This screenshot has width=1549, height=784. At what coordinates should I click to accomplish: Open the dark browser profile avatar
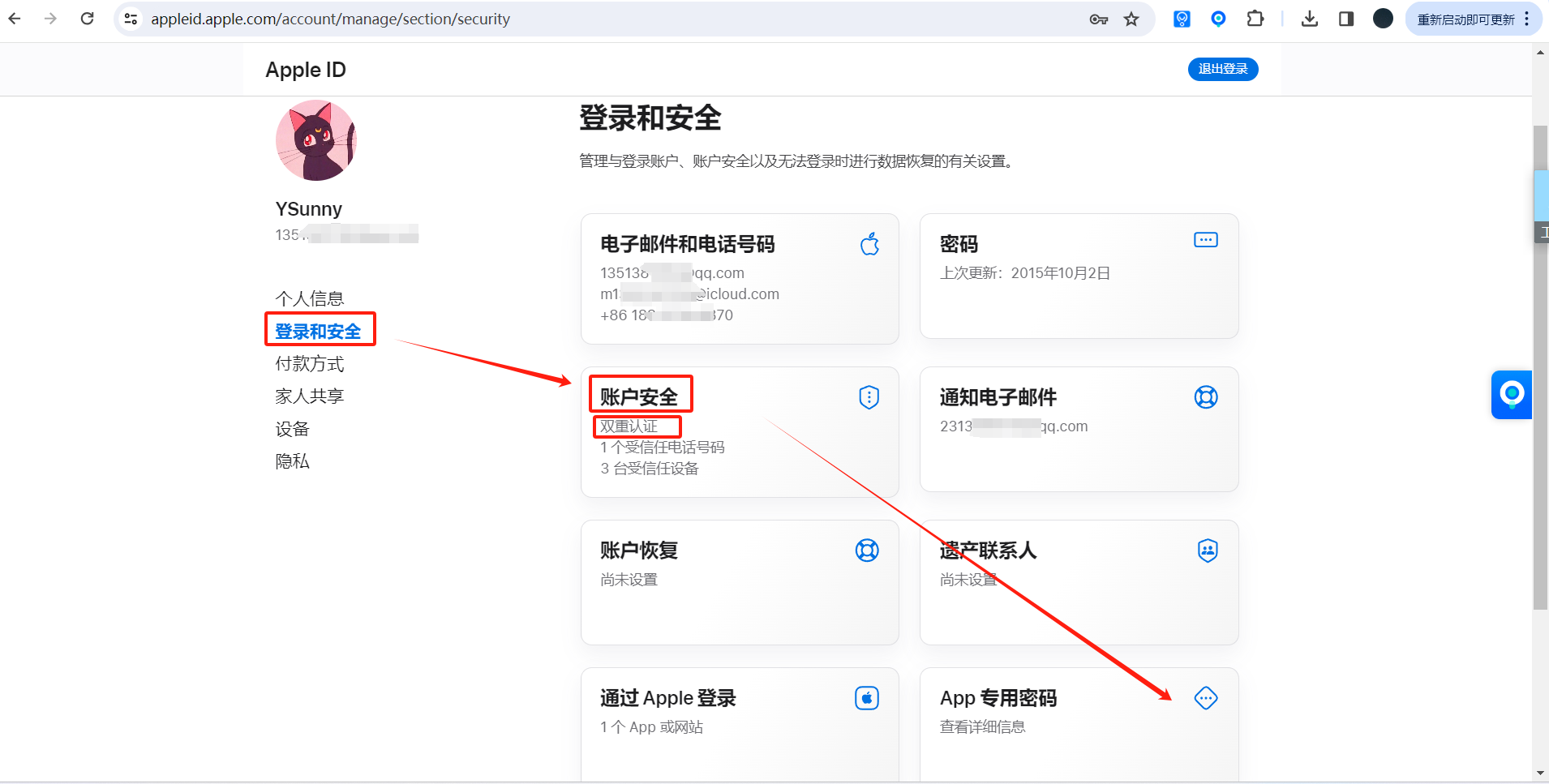point(1383,19)
